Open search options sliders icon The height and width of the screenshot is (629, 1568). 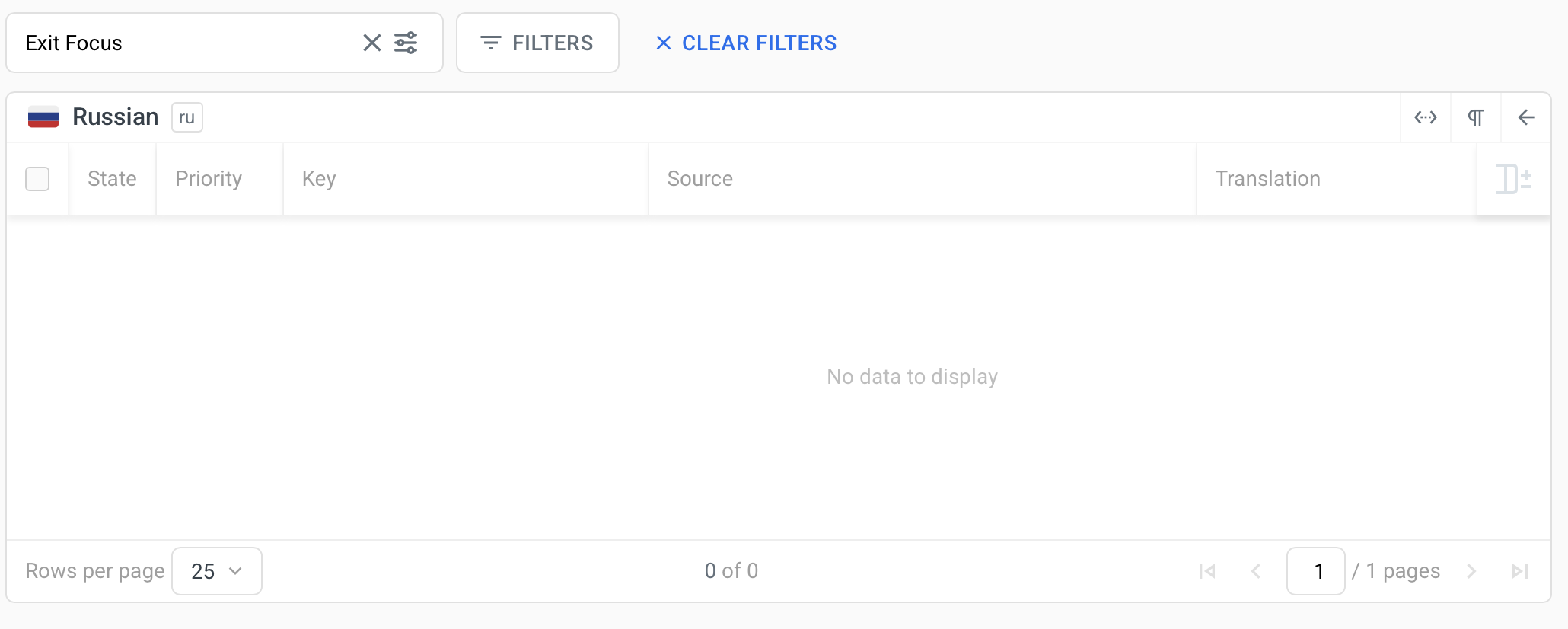[406, 43]
